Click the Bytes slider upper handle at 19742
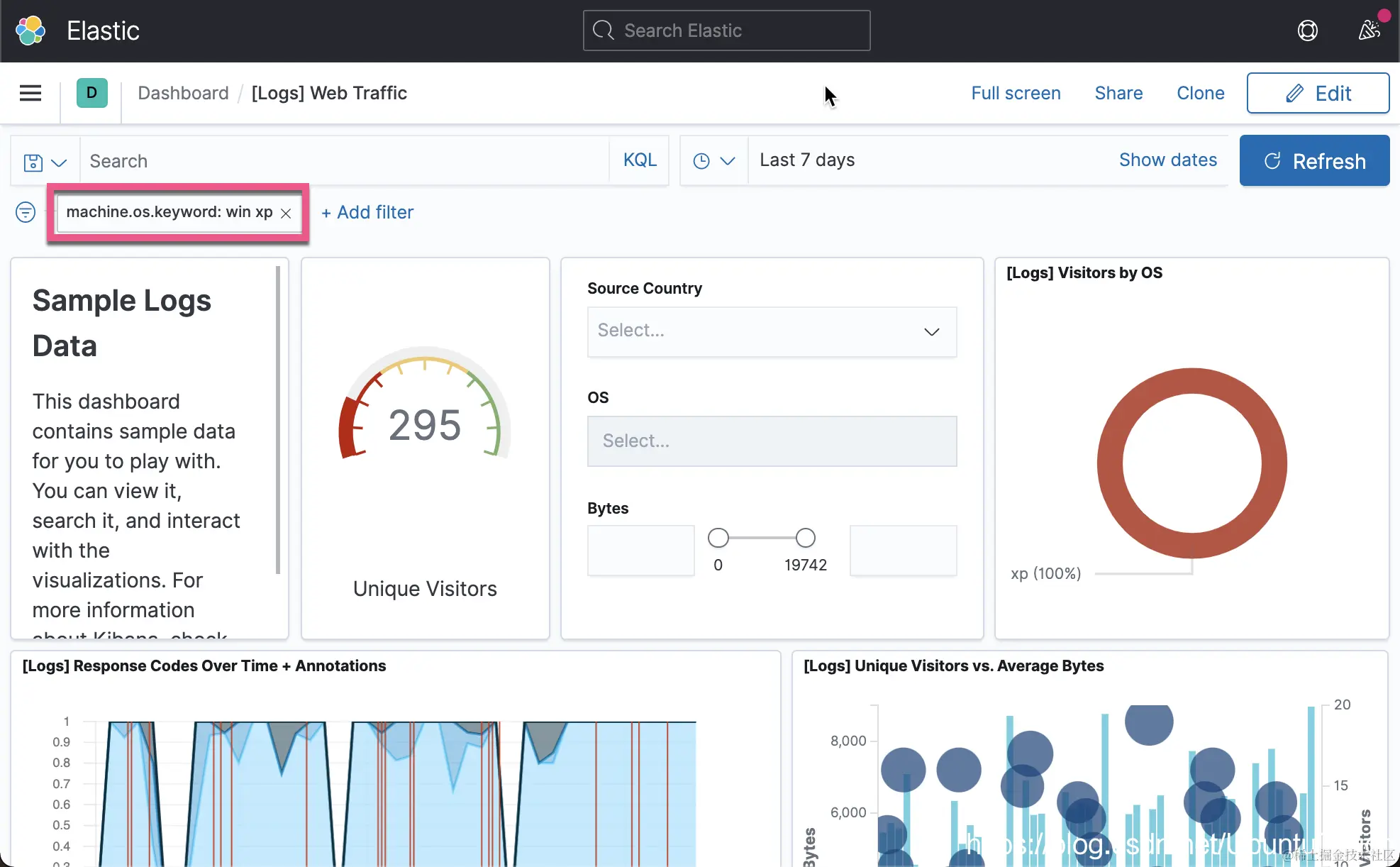The width and height of the screenshot is (1400, 867). pyautogui.click(x=805, y=538)
